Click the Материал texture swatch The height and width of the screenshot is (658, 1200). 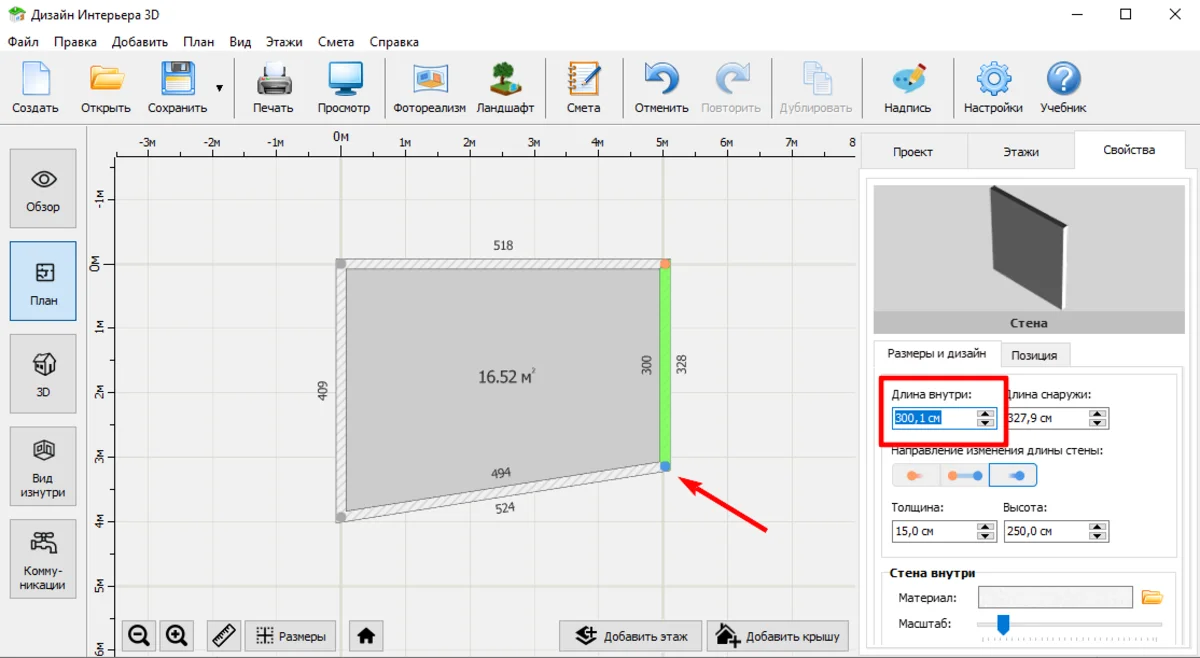(x=1055, y=597)
